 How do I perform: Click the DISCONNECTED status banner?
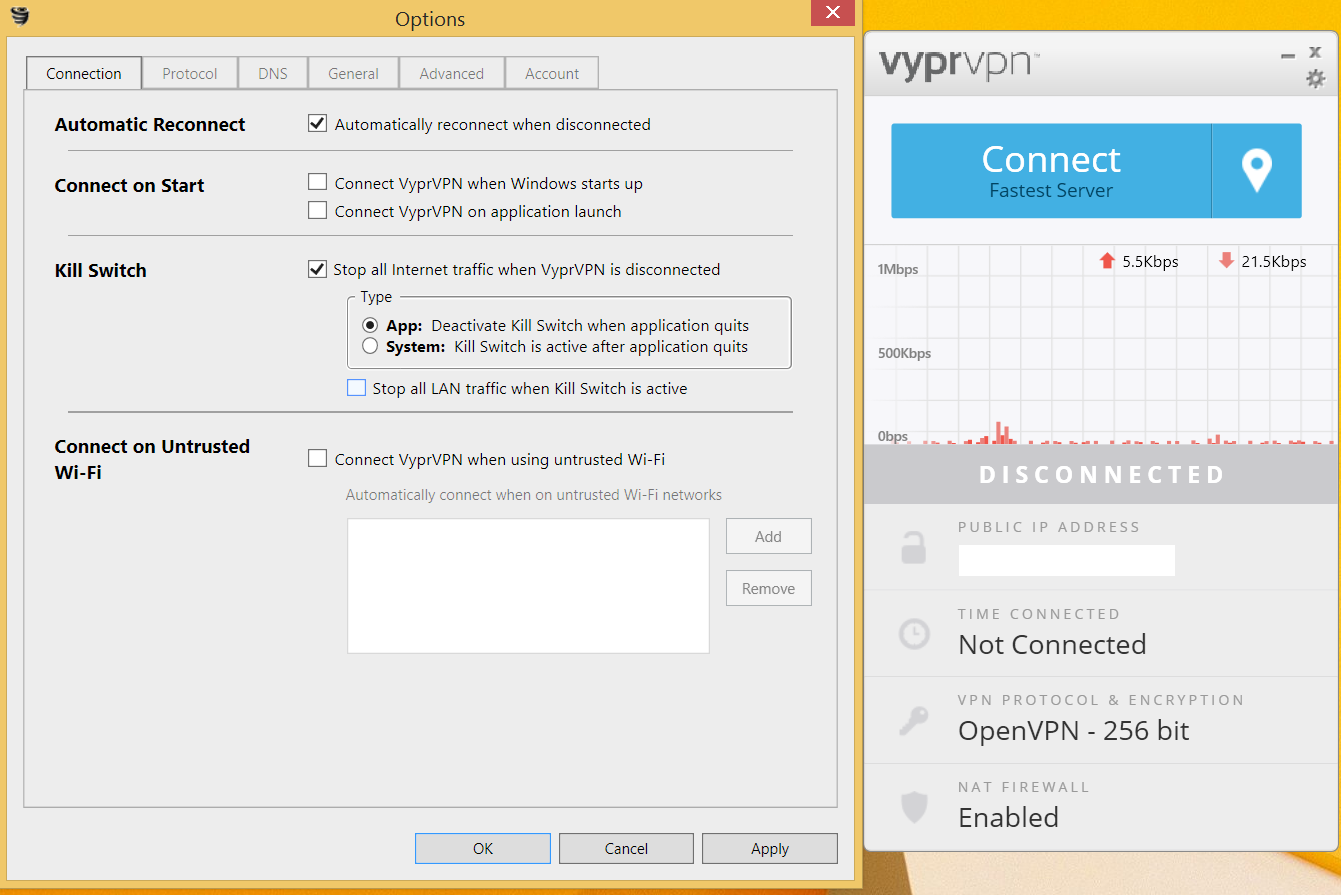[x=1101, y=474]
